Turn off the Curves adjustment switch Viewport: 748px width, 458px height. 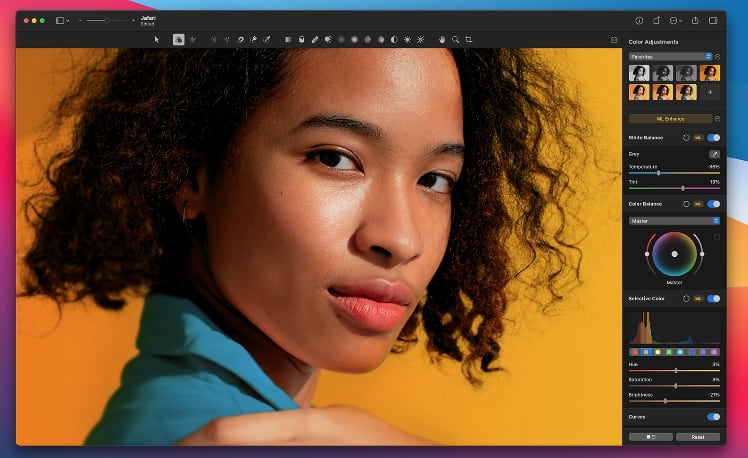tap(713, 416)
